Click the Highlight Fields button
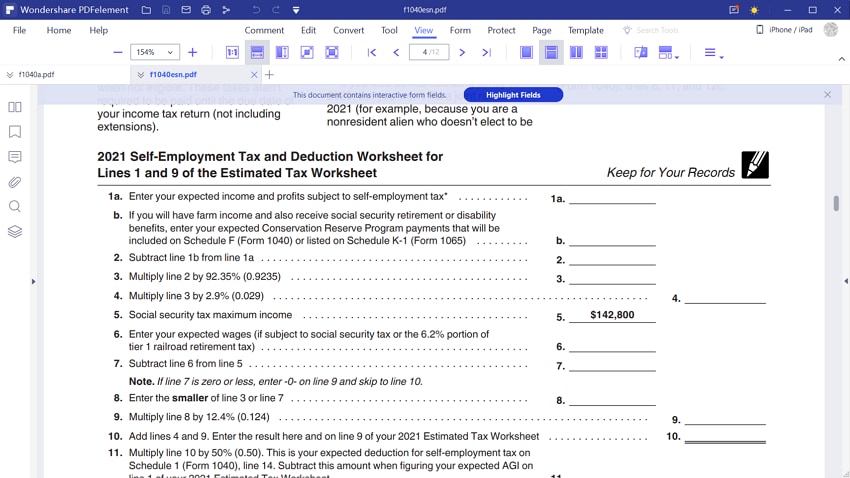The width and height of the screenshot is (850, 478). pos(513,95)
